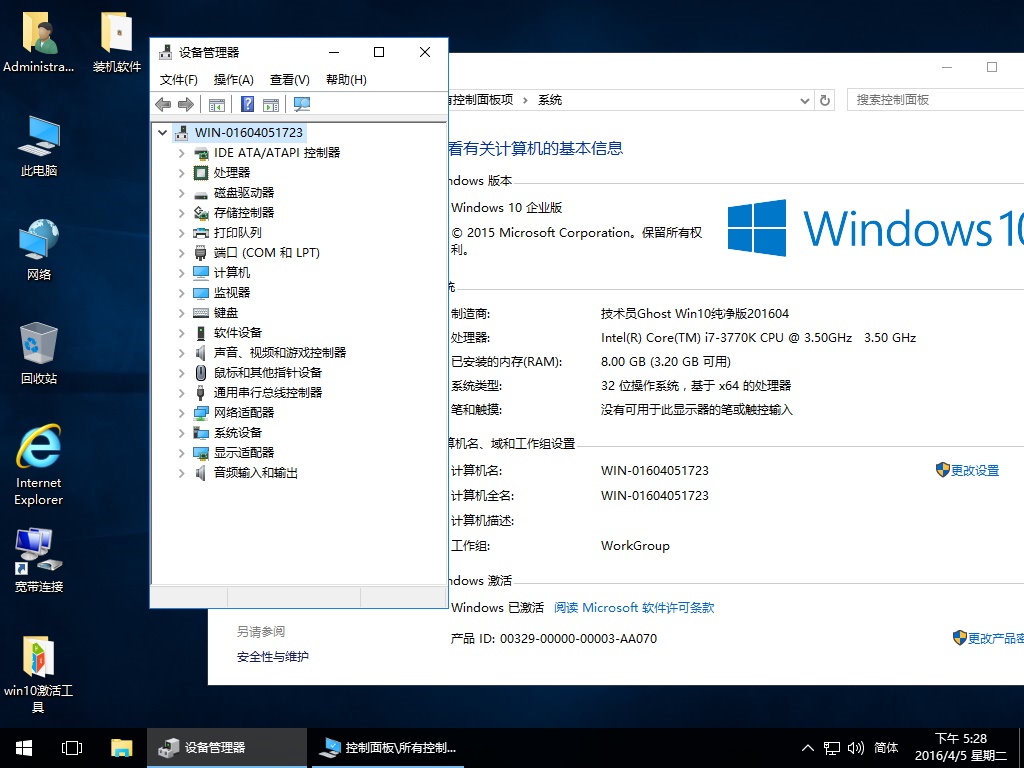Click the volume speaker icon in system tray

856,748
